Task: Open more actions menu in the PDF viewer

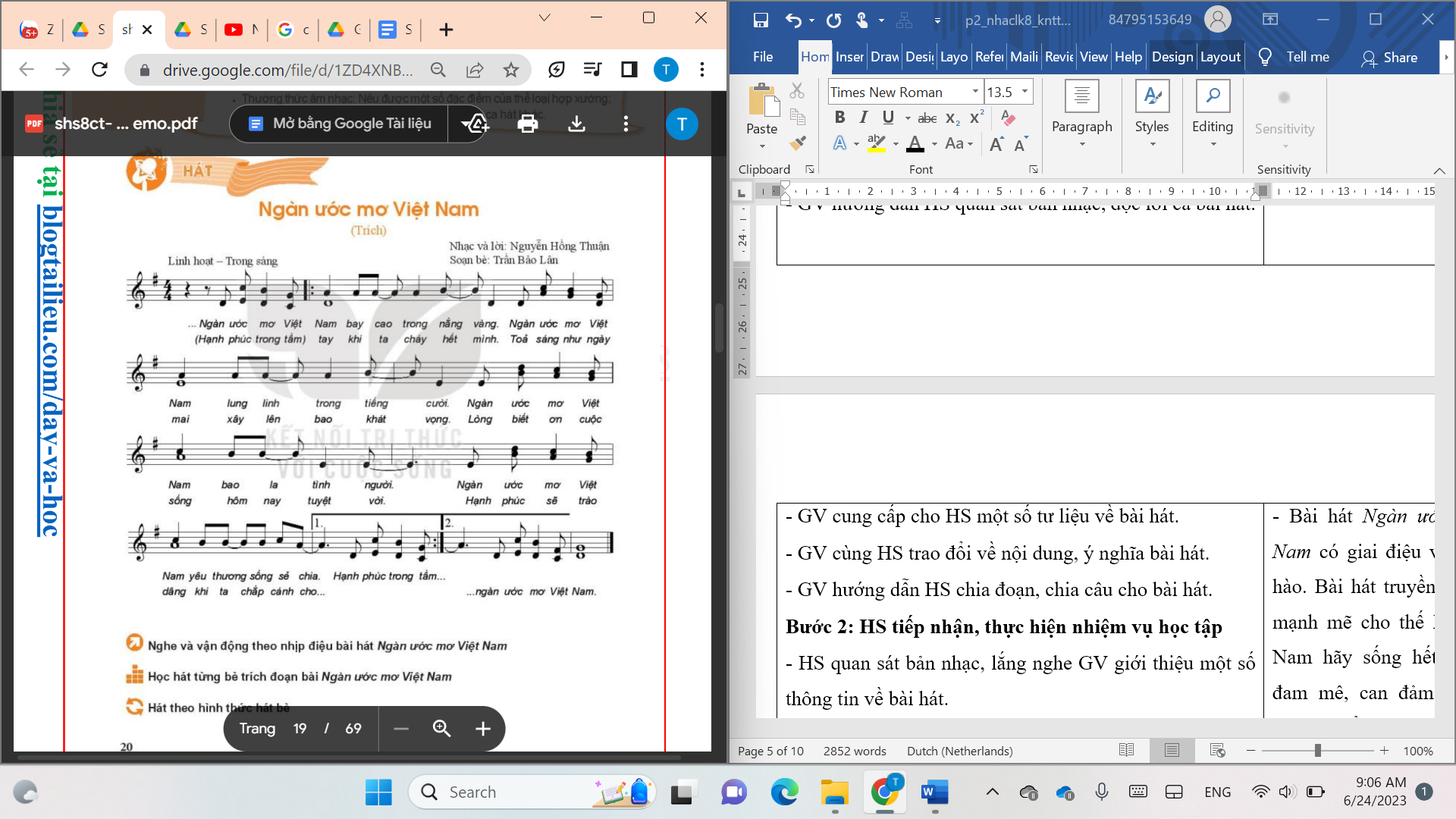Action: pyautogui.click(x=626, y=124)
